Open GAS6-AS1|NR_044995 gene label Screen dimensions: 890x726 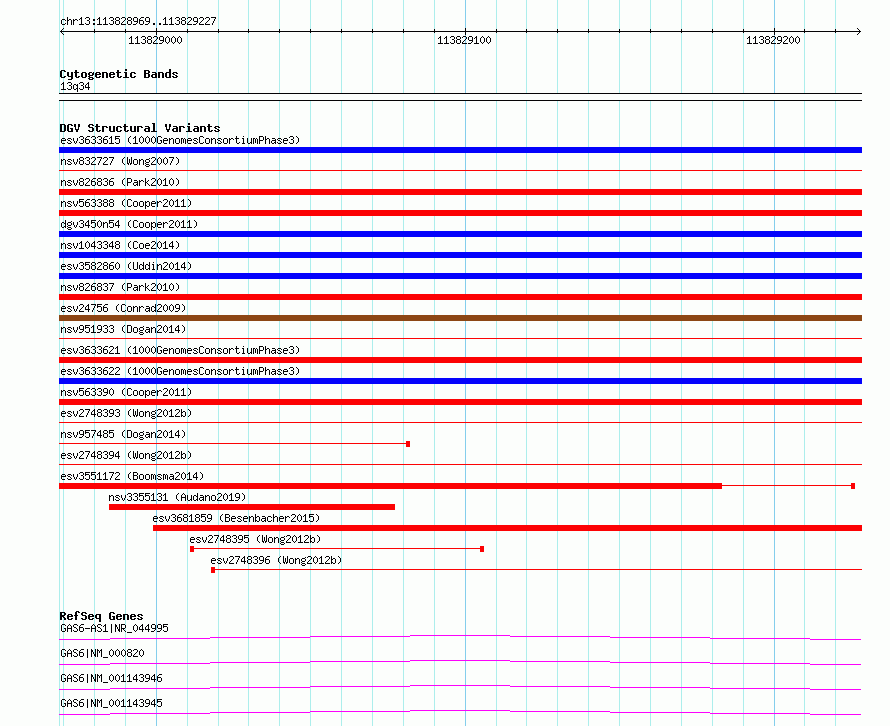tap(114, 628)
